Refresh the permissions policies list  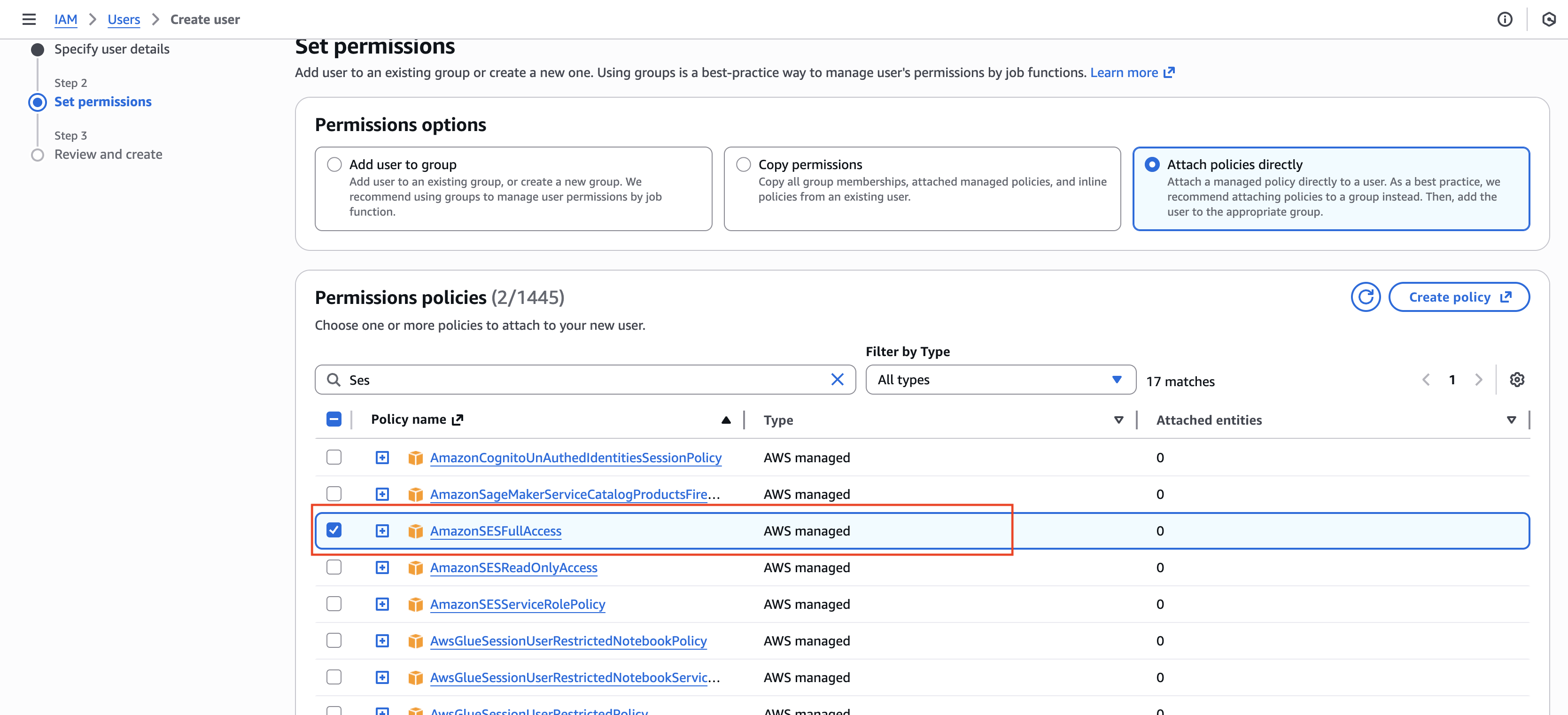[1365, 297]
